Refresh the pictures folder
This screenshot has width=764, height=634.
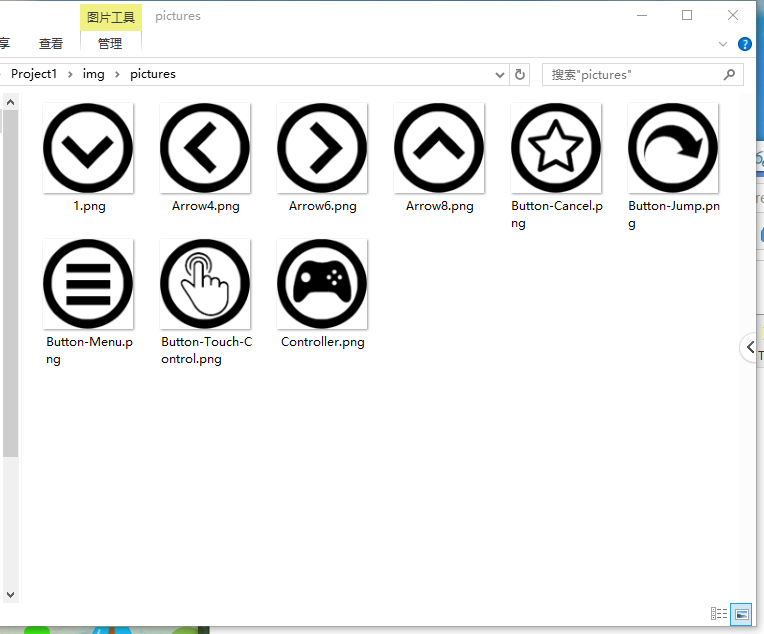[x=520, y=75]
